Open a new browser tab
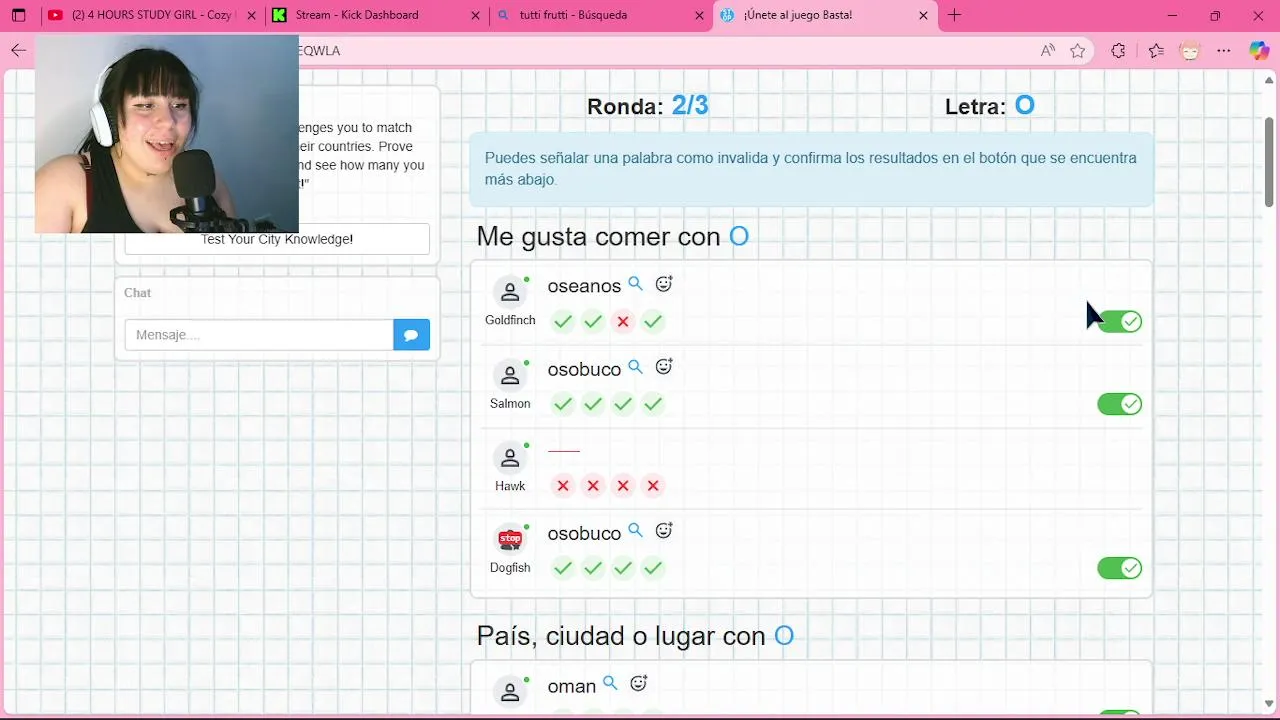The width and height of the screenshot is (1280, 720). [x=954, y=15]
